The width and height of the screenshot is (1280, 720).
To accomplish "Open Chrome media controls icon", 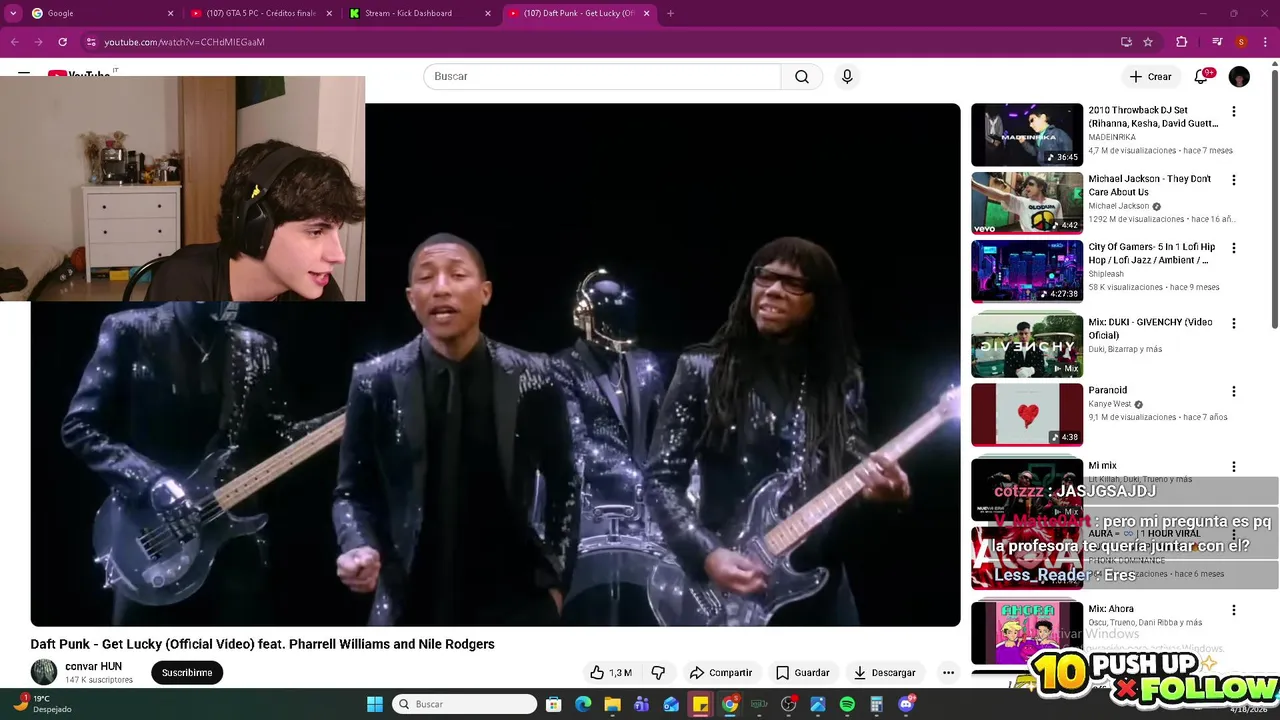I will [1217, 42].
